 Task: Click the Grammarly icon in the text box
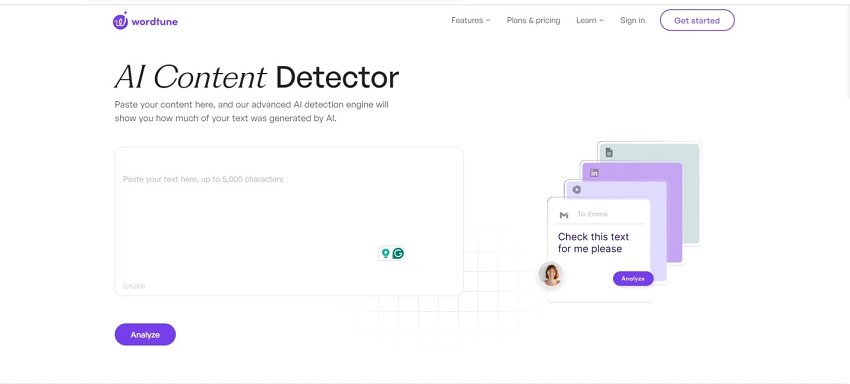click(398, 253)
